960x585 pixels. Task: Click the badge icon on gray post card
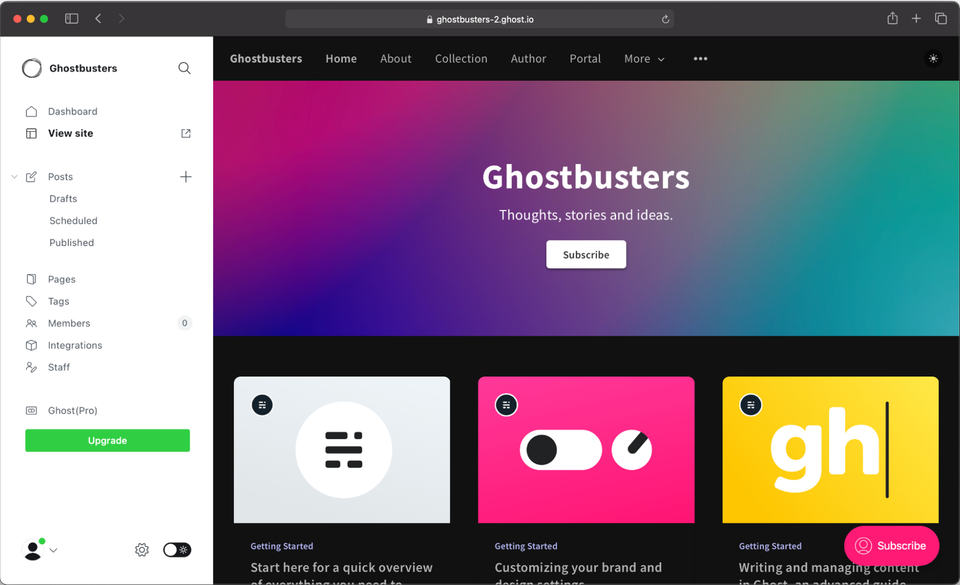[x=262, y=404]
